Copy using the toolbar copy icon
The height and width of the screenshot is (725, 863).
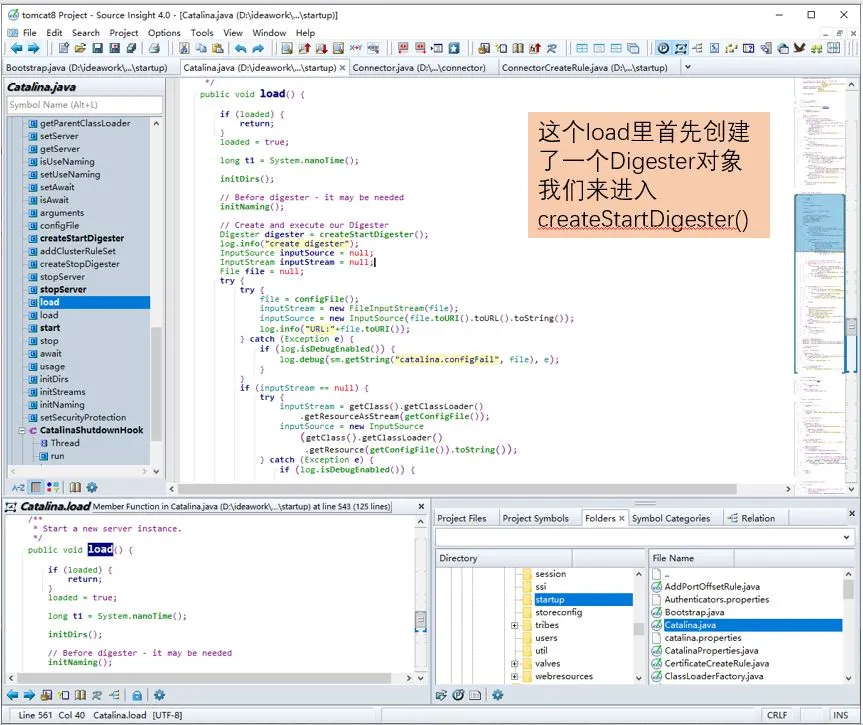[201, 48]
